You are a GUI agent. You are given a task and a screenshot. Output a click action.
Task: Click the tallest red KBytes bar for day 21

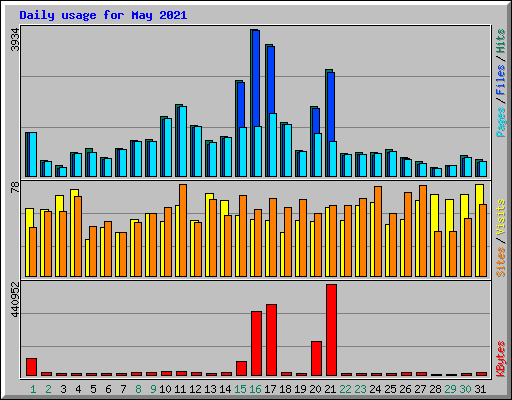point(331,330)
